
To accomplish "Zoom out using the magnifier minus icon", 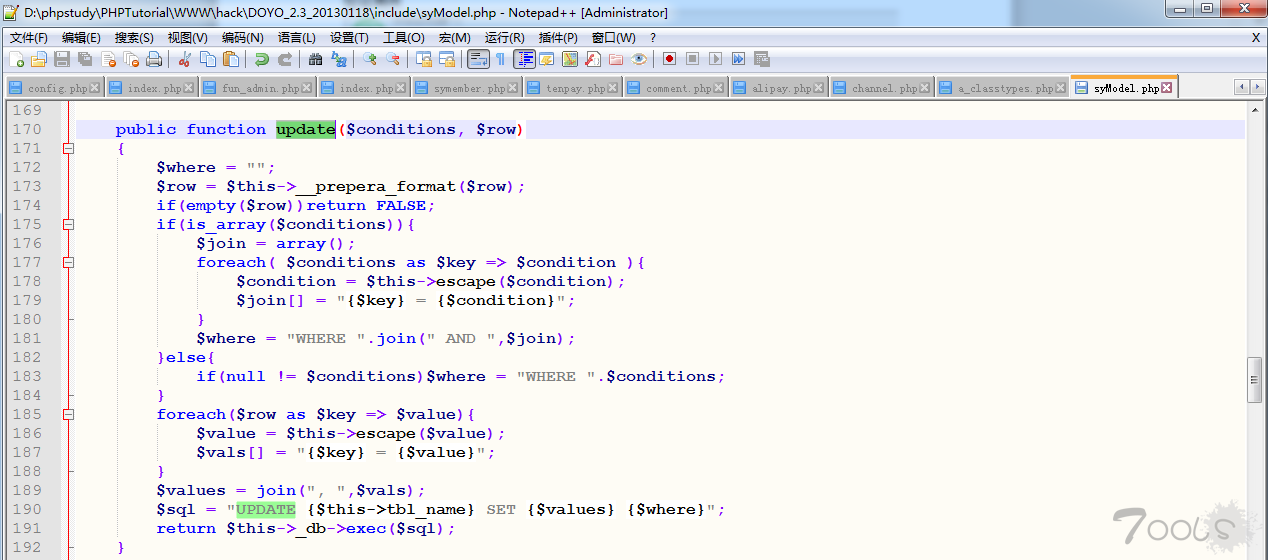I will pyautogui.click(x=392, y=59).
